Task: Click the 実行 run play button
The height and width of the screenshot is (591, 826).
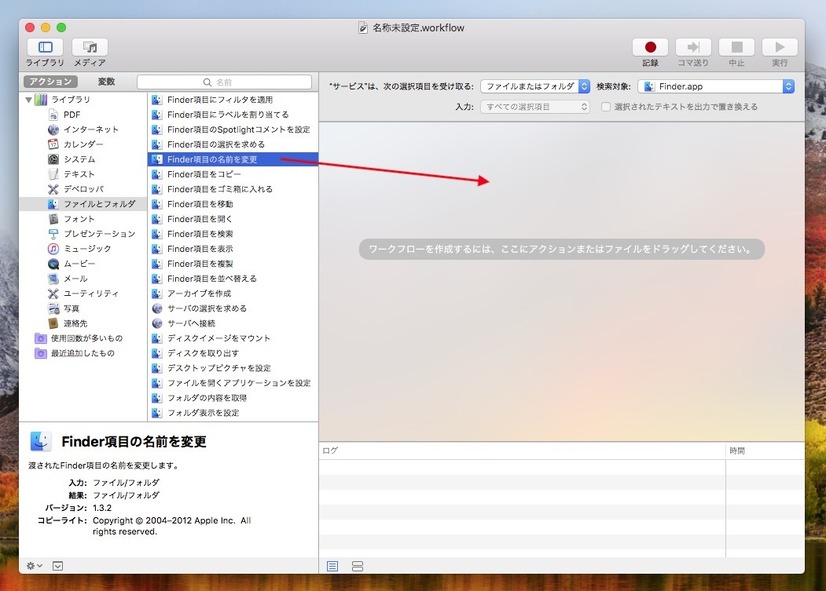Action: tap(779, 47)
